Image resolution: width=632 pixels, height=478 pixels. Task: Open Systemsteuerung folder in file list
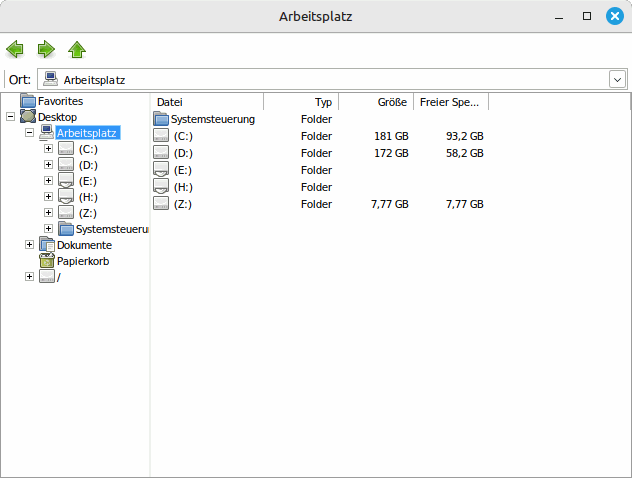205,119
